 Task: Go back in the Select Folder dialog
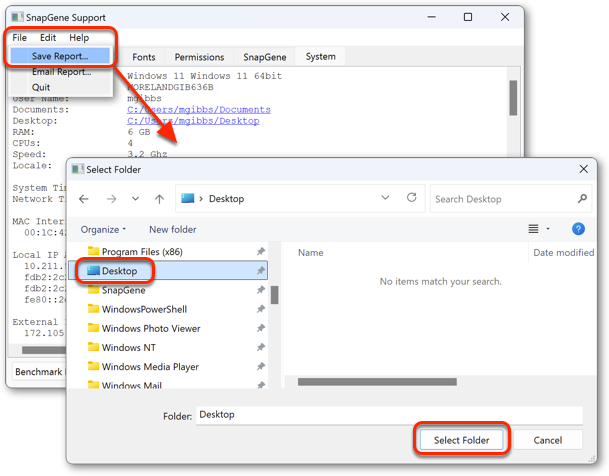tap(84, 199)
